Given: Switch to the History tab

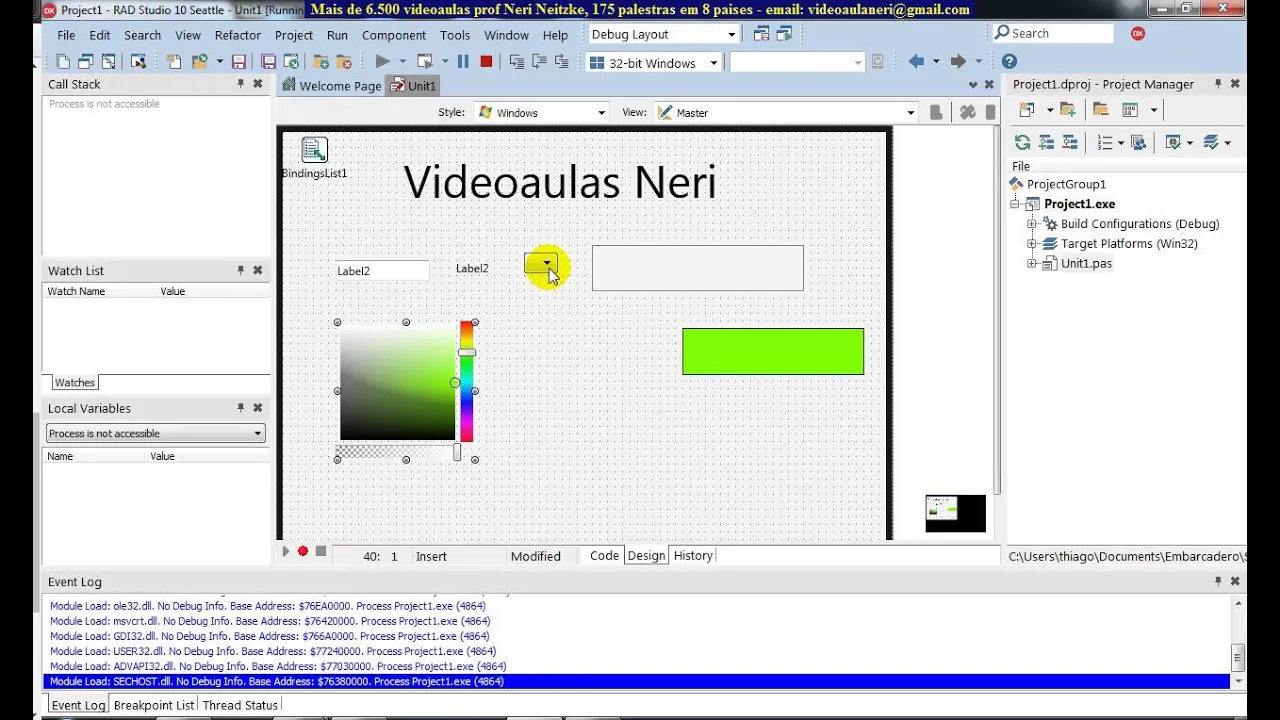Looking at the screenshot, I should coord(693,555).
